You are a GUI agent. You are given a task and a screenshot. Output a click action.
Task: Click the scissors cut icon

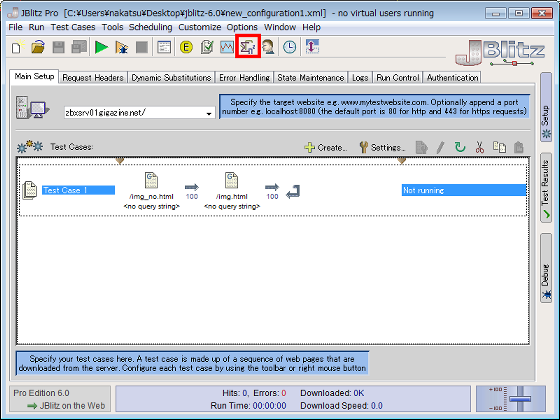(x=480, y=147)
